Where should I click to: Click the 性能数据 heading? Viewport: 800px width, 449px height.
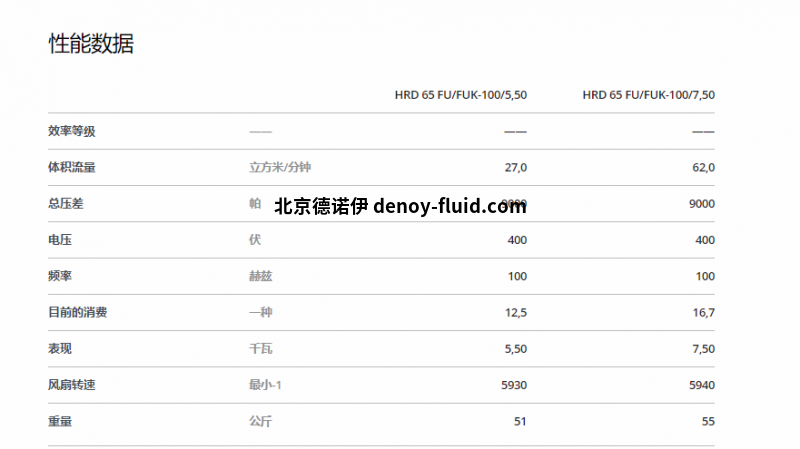point(91,44)
